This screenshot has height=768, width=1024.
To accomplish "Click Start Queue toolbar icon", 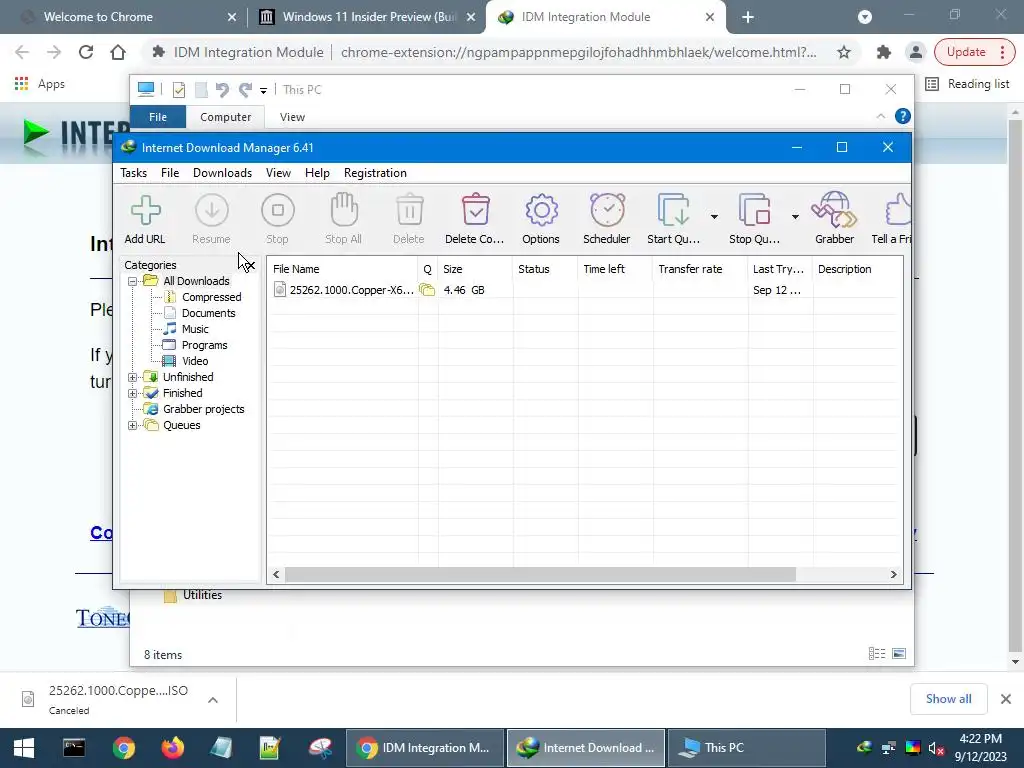I will pyautogui.click(x=673, y=210).
